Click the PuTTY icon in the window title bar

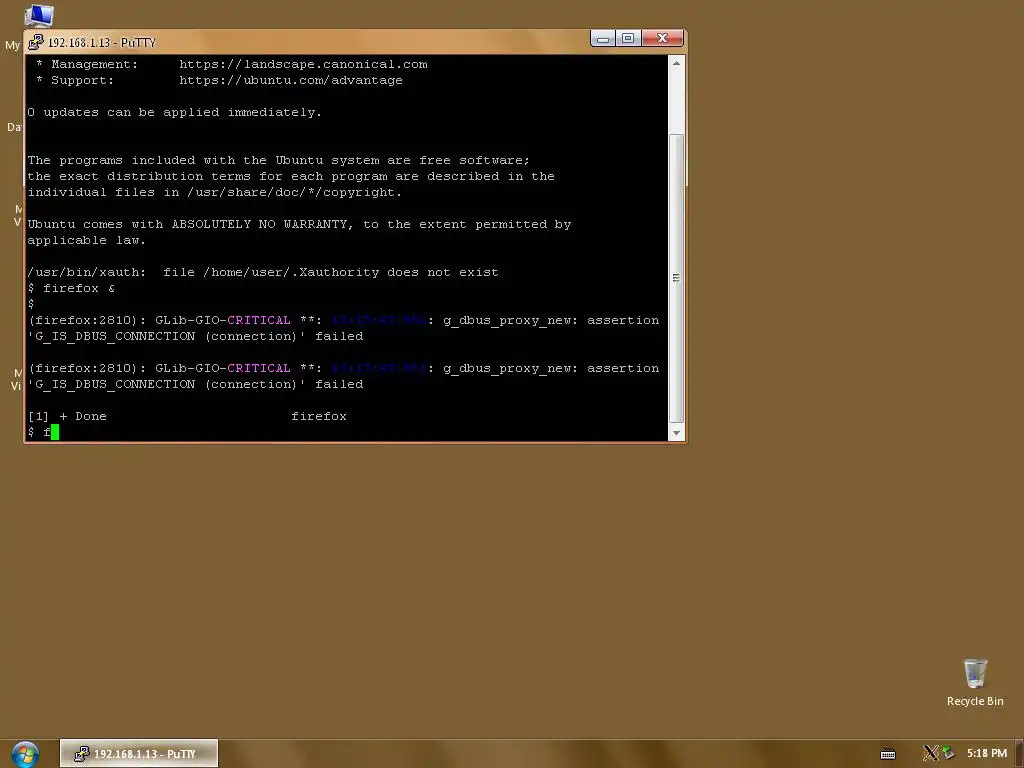(36, 42)
